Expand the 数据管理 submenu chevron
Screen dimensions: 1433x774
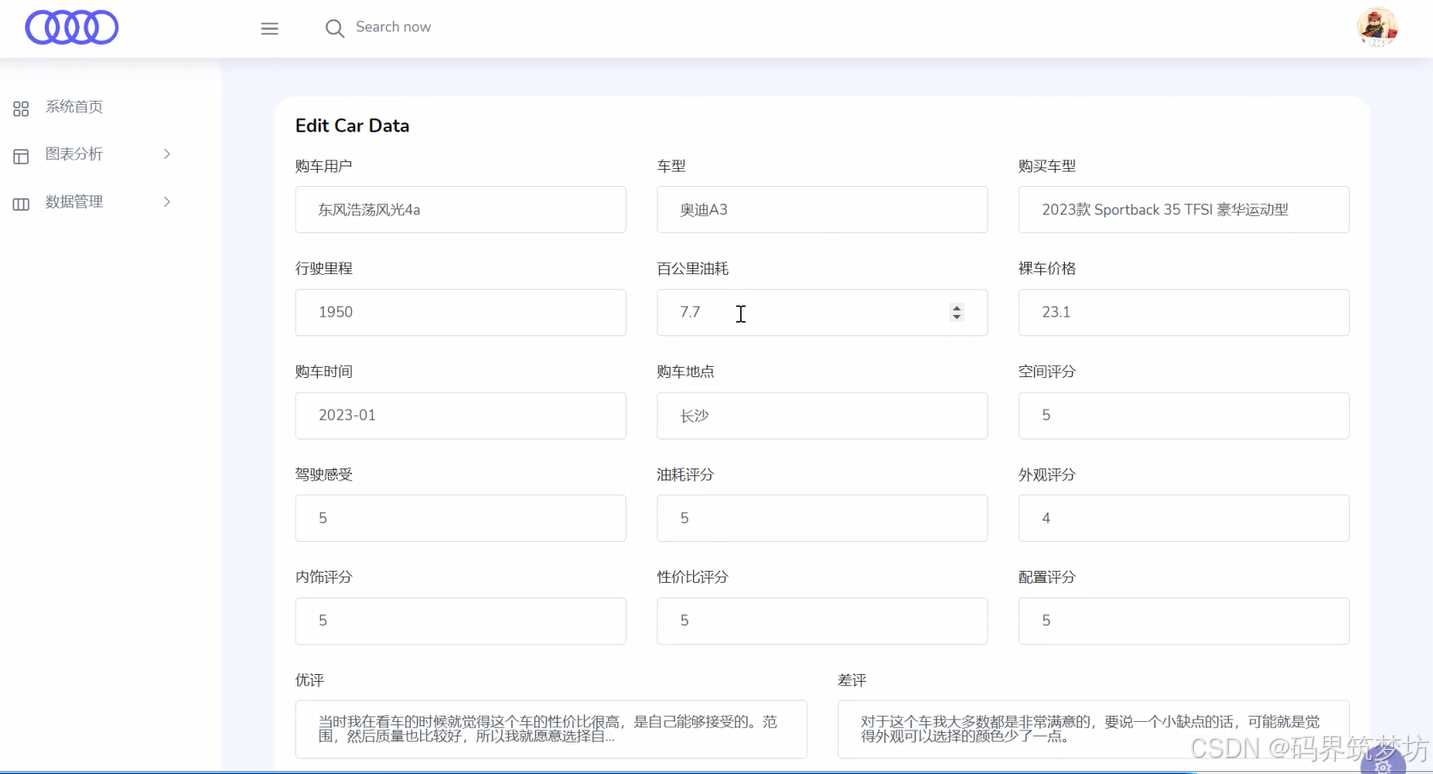tap(167, 202)
